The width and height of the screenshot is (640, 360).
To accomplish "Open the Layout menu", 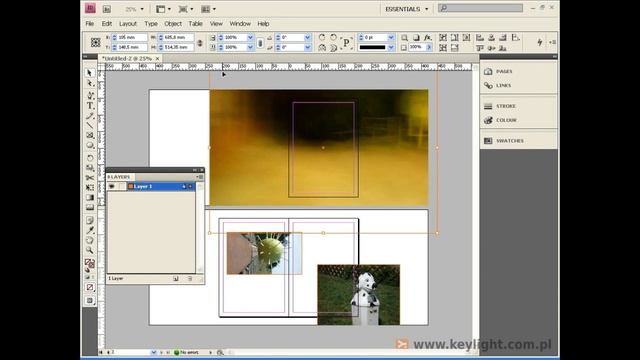I will click(x=128, y=24).
